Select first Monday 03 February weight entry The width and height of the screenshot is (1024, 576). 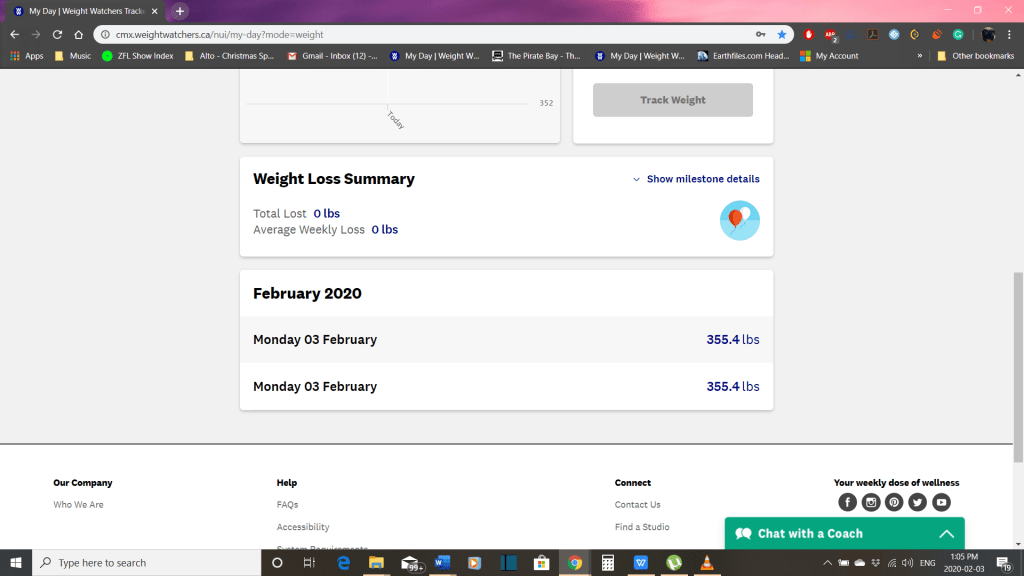coord(506,340)
